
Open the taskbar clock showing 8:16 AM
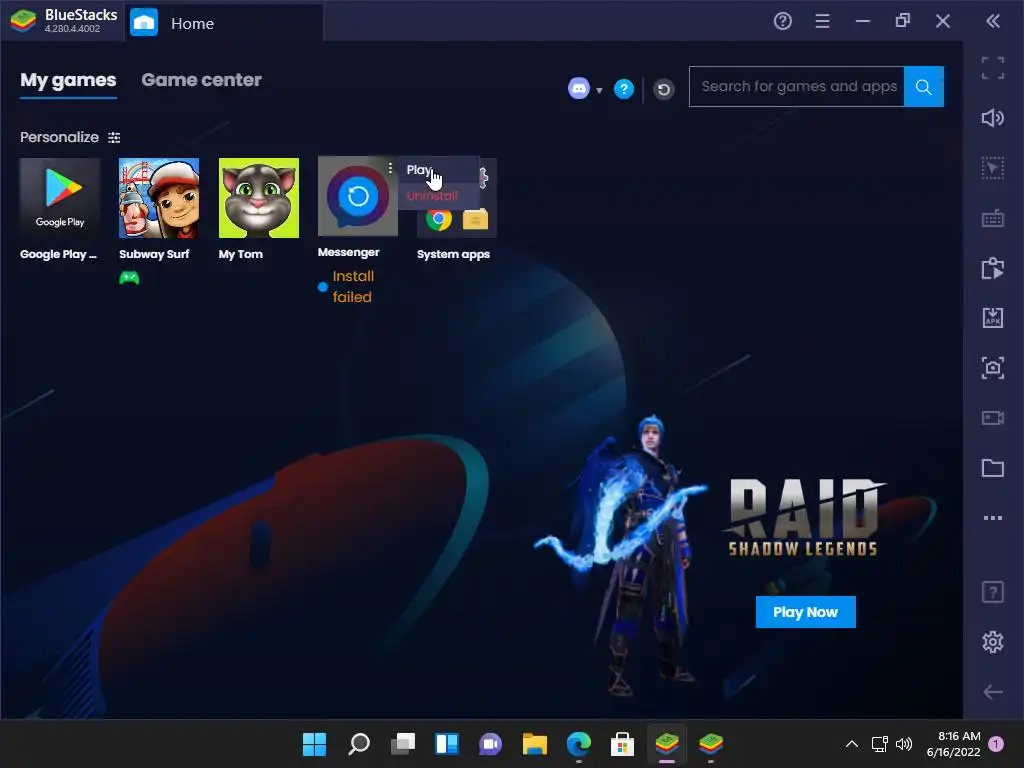[x=953, y=744]
